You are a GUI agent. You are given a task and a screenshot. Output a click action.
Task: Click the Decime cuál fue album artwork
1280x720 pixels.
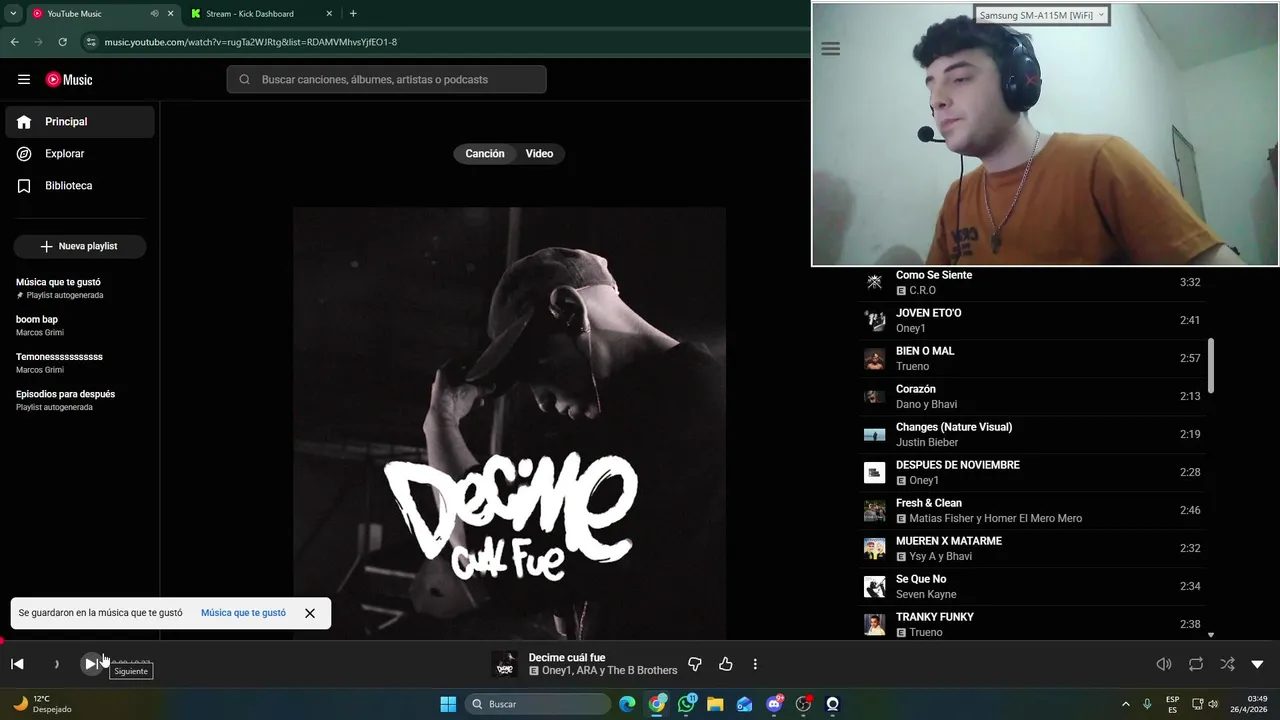pyautogui.click(x=510, y=423)
